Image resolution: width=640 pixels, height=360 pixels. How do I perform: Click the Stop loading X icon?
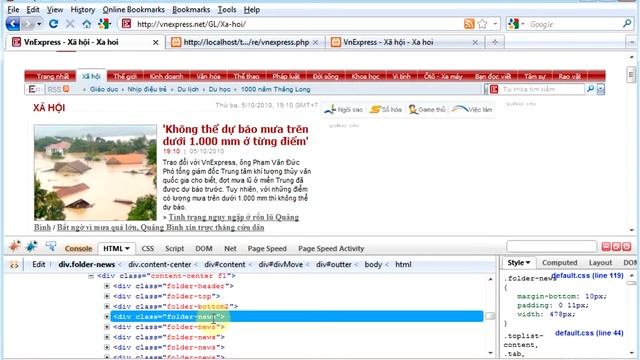pyautogui.click(x=70, y=24)
